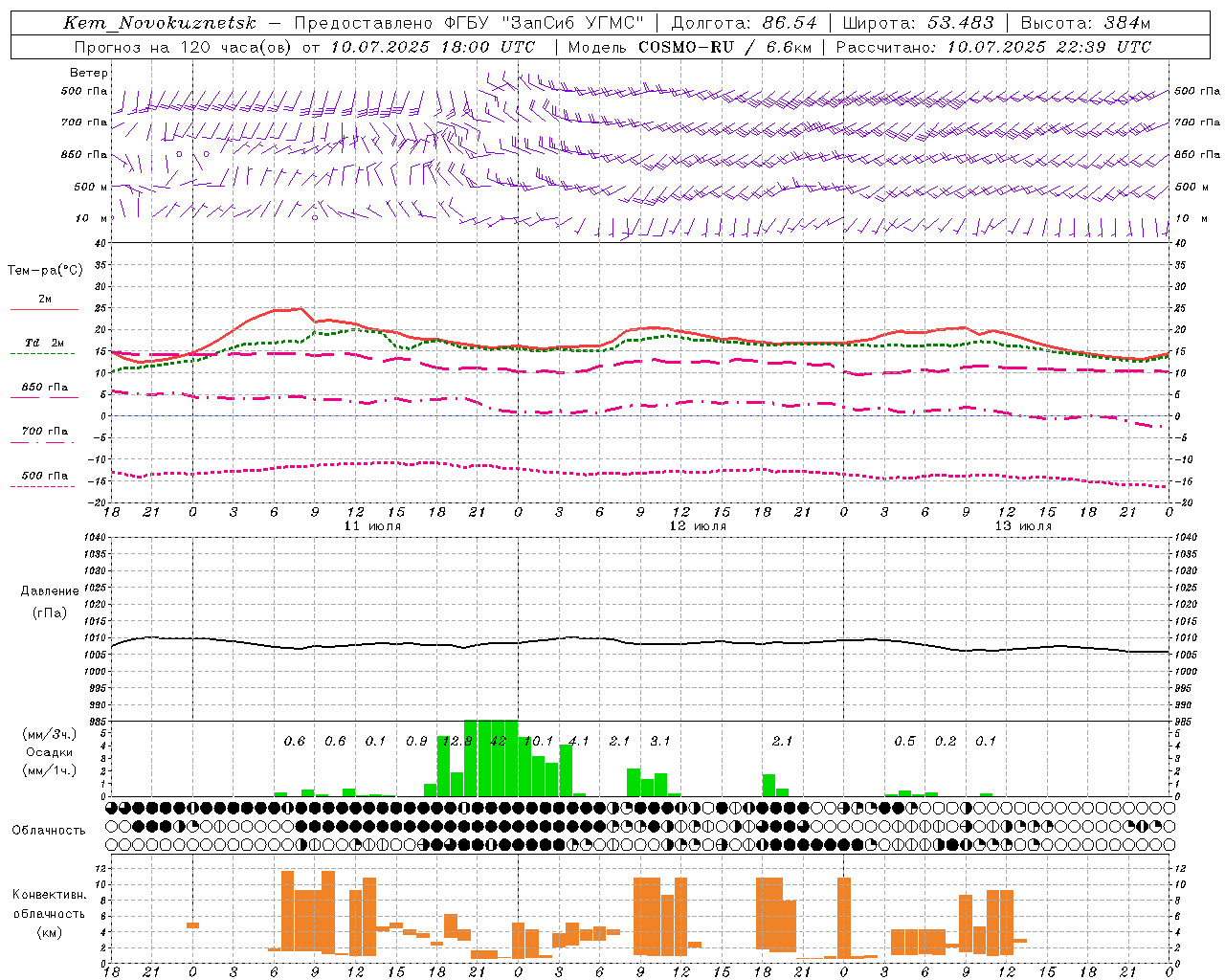Click the 'Конвективн.' convective cloud label

tap(49, 894)
